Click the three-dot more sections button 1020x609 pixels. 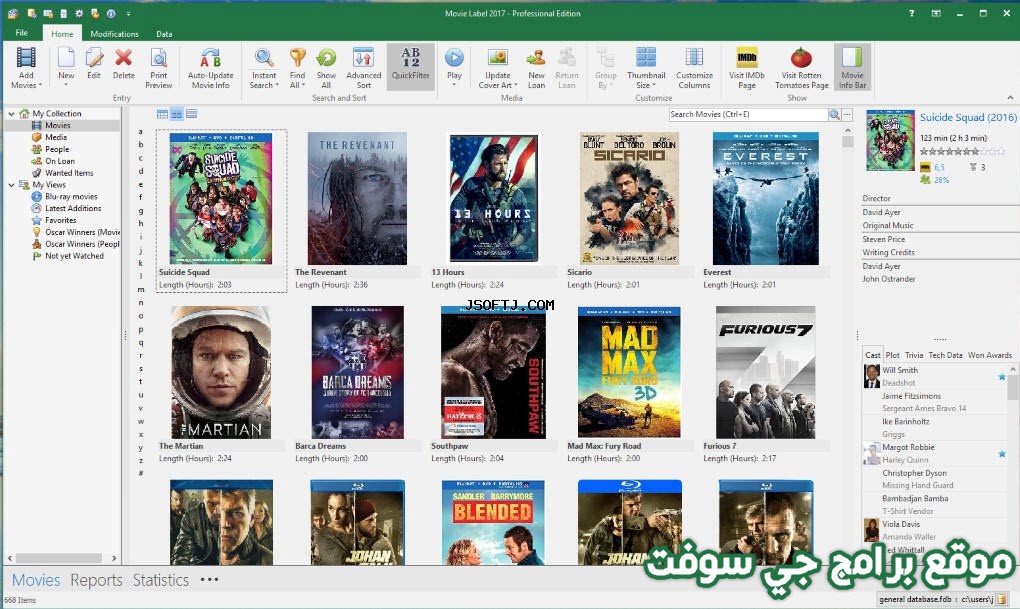point(209,579)
